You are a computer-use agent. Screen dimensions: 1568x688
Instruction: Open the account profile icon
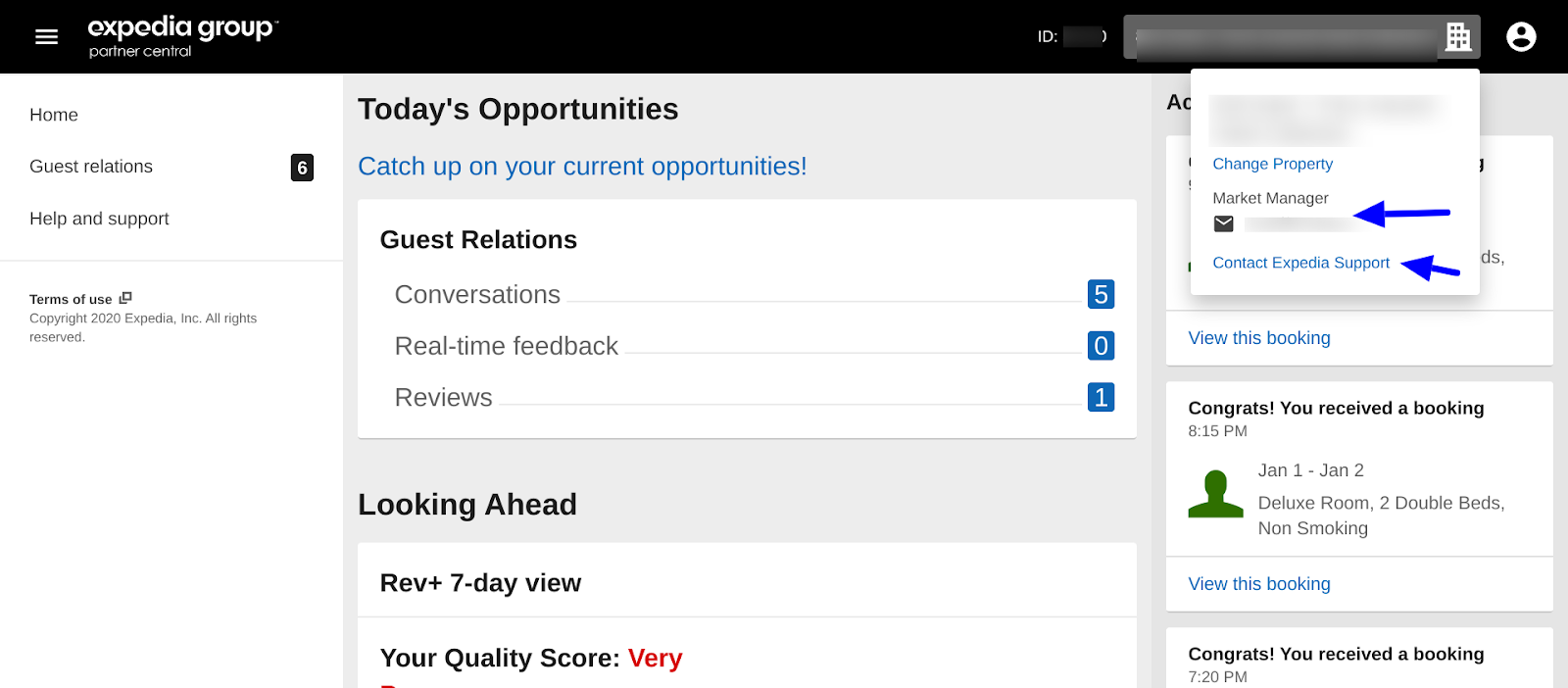pos(1520,36)
